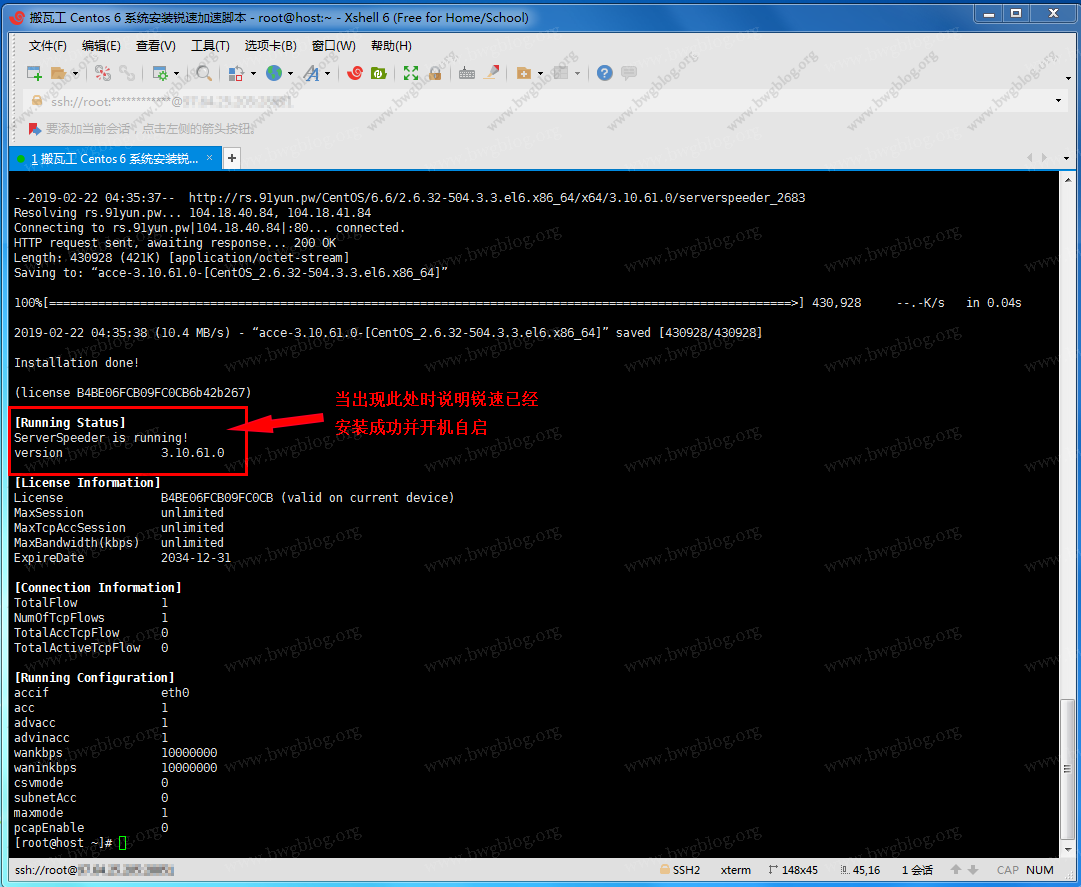The width and height of the screenshot is (1081, 887).
Task: Click the folder-with-plus toolbar icon
Action: (x=524, y=73)
